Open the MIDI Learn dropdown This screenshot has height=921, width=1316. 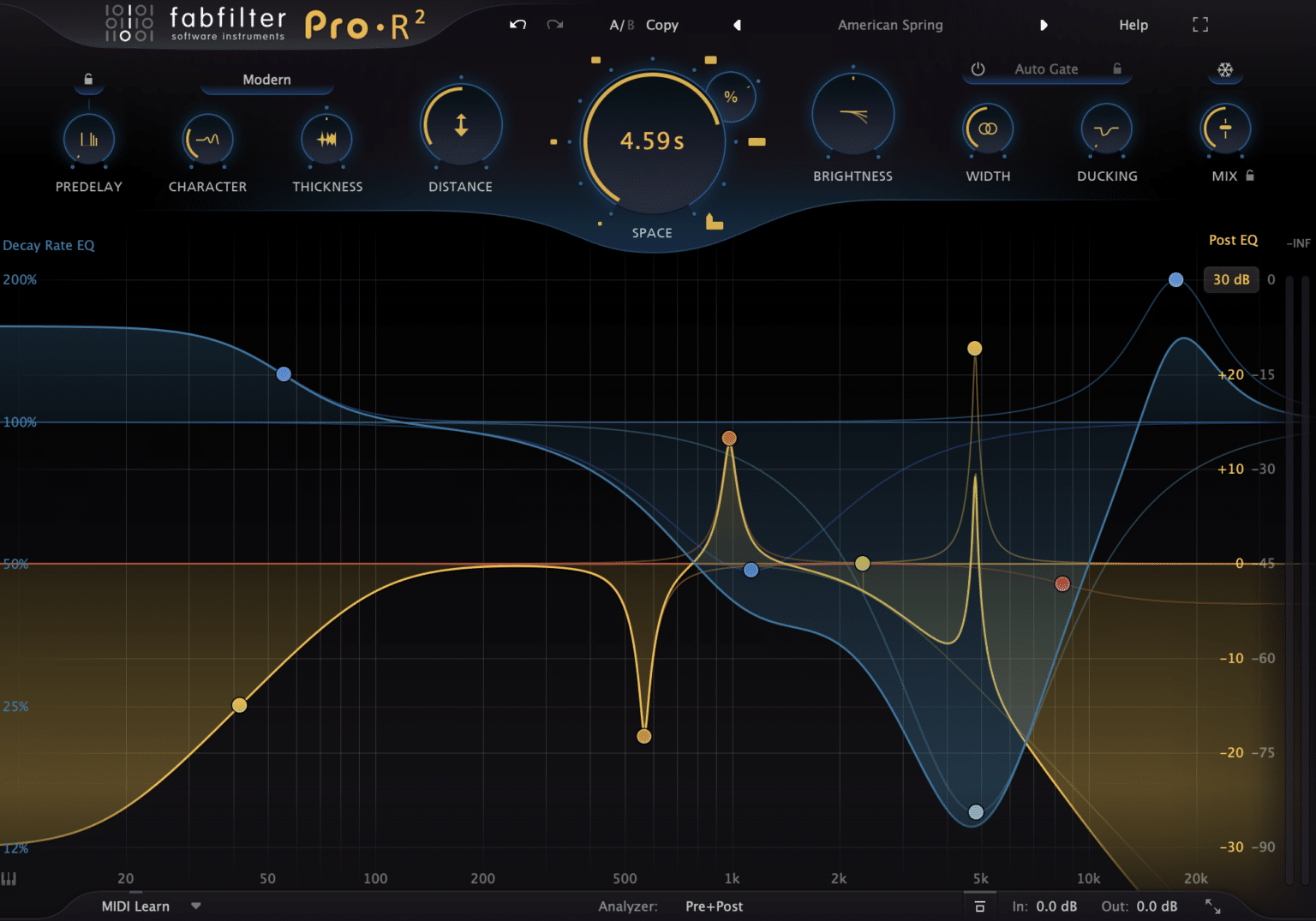tap(196, 906)
